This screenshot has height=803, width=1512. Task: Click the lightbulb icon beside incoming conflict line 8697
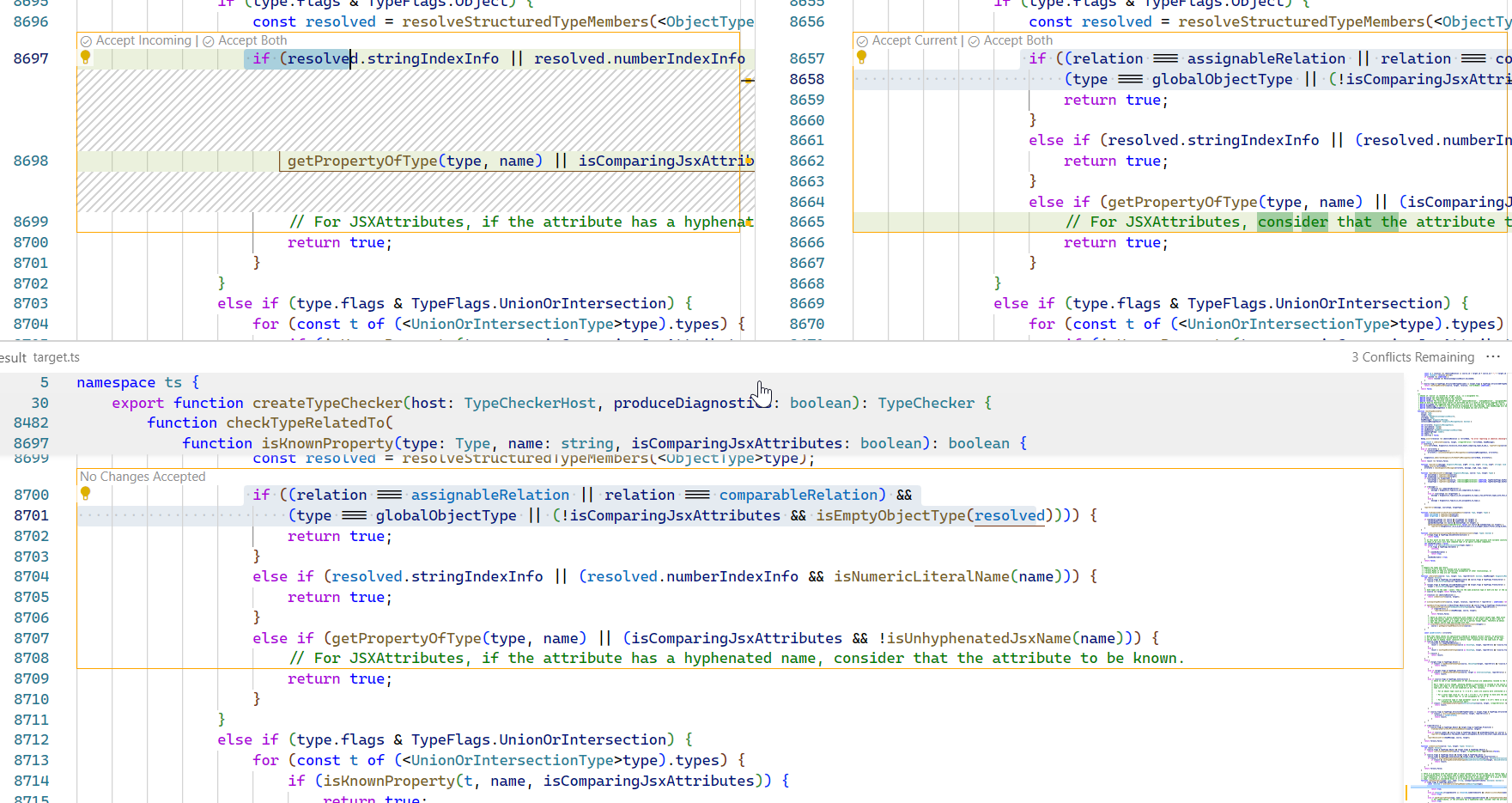tap(85, 57)
